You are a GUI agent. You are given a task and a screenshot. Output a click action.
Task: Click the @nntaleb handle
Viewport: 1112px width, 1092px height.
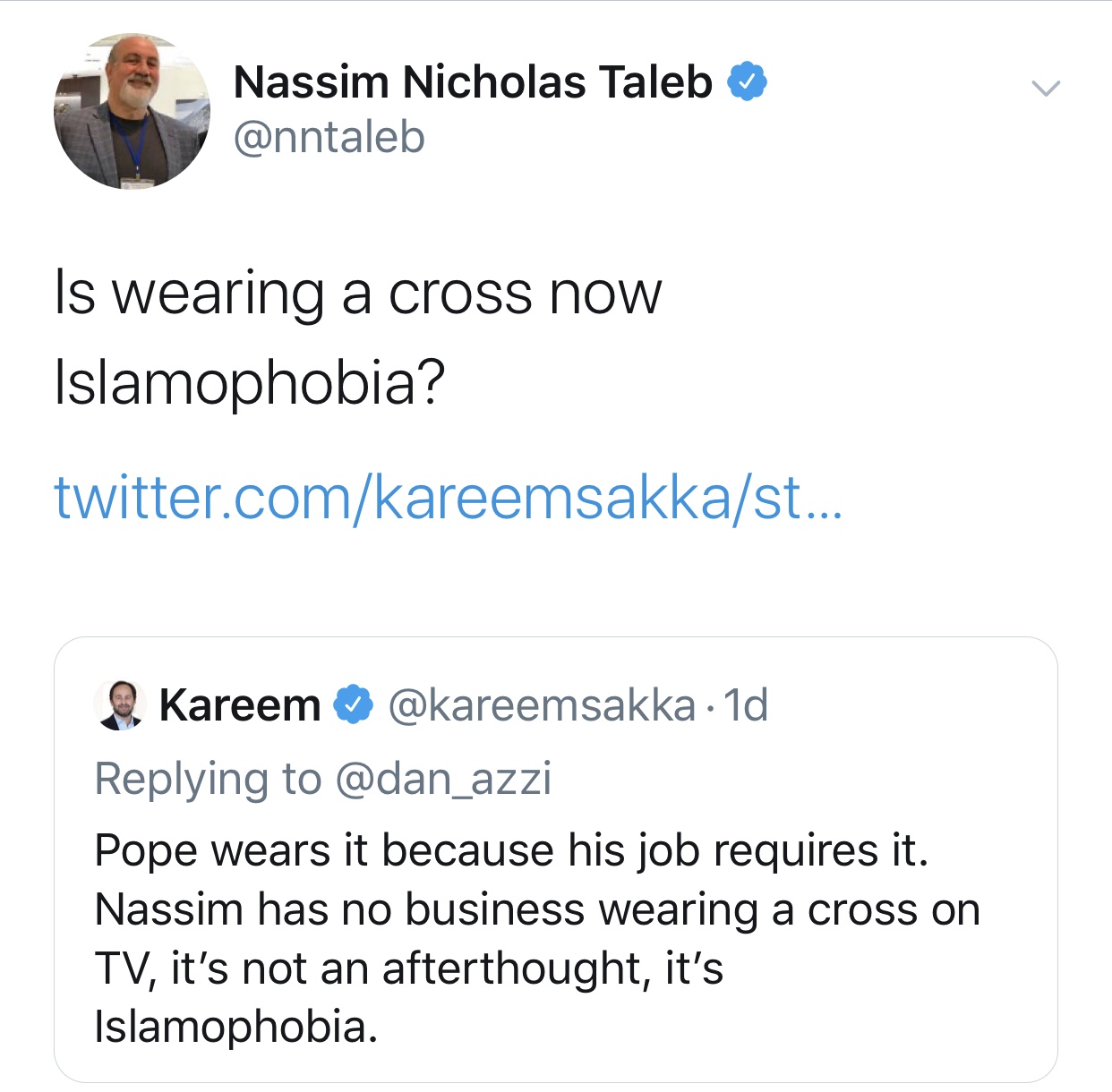pos(329,138)
